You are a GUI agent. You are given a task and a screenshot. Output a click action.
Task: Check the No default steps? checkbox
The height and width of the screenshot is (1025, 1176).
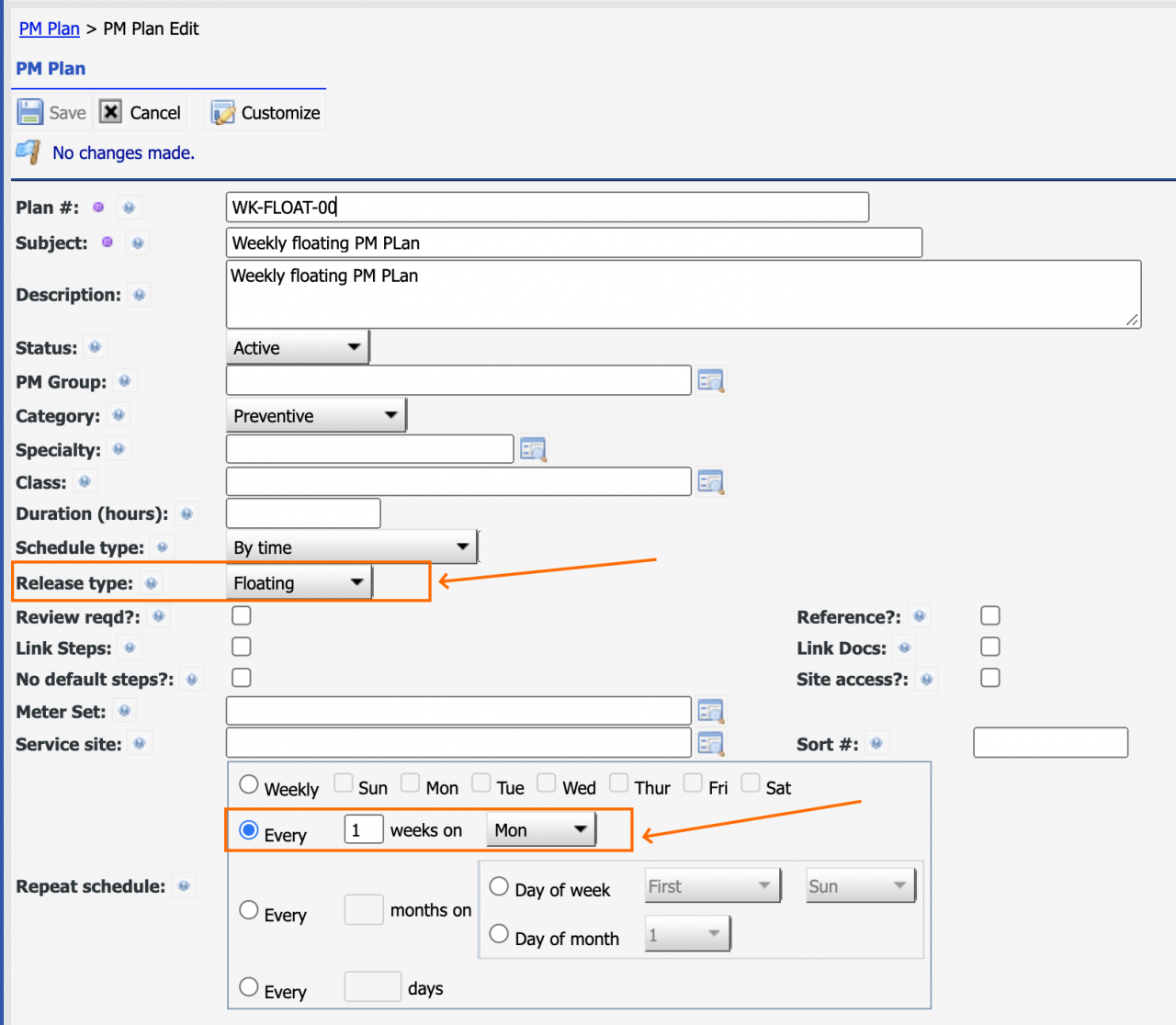[242, 678]
